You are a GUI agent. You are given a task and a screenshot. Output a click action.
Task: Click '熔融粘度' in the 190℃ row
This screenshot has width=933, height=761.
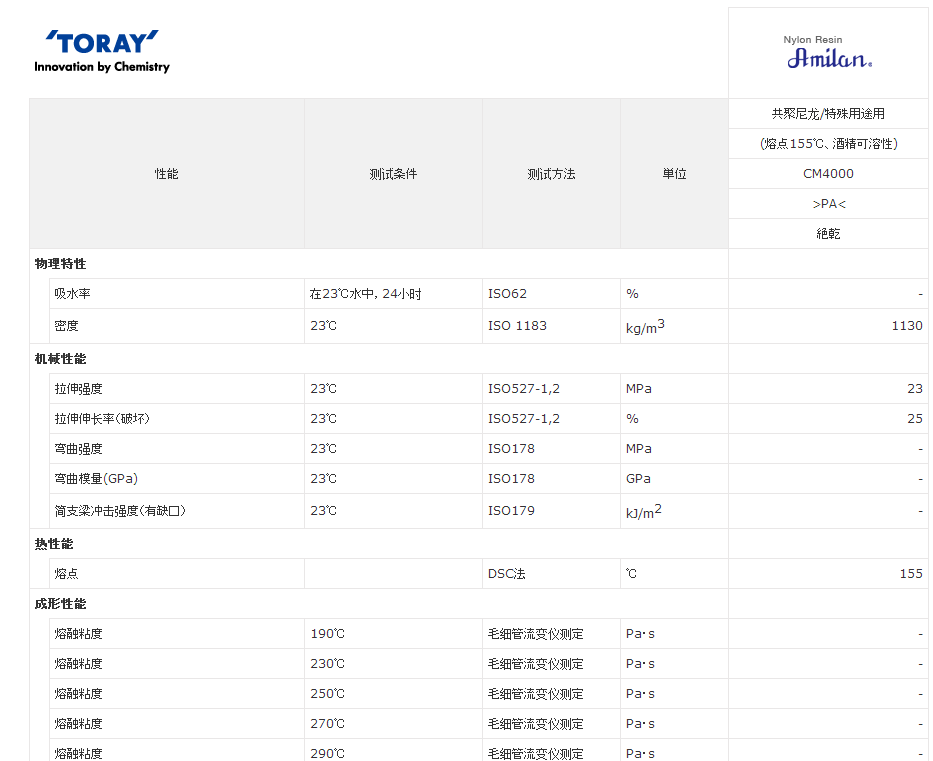pyautogui.click(x=79, y=634)
